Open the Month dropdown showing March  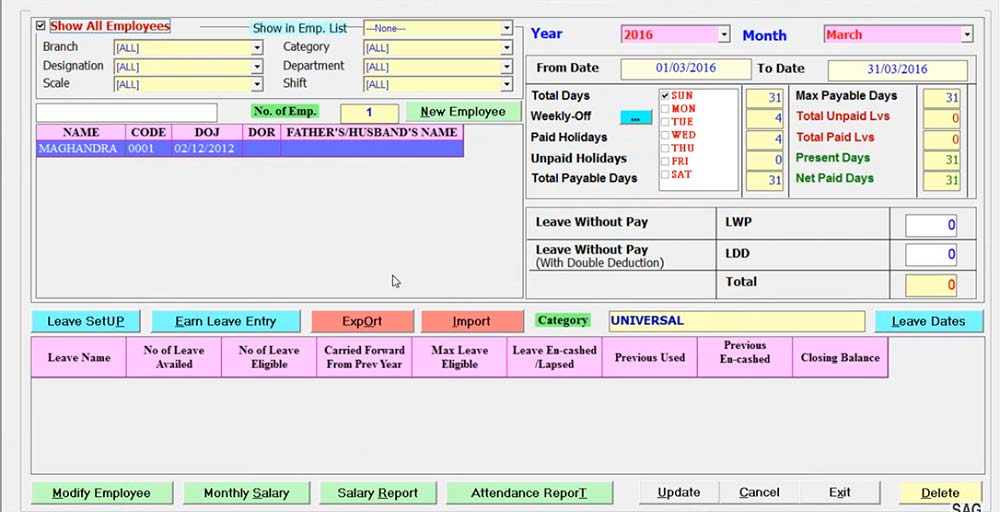(x=967, y=34)
